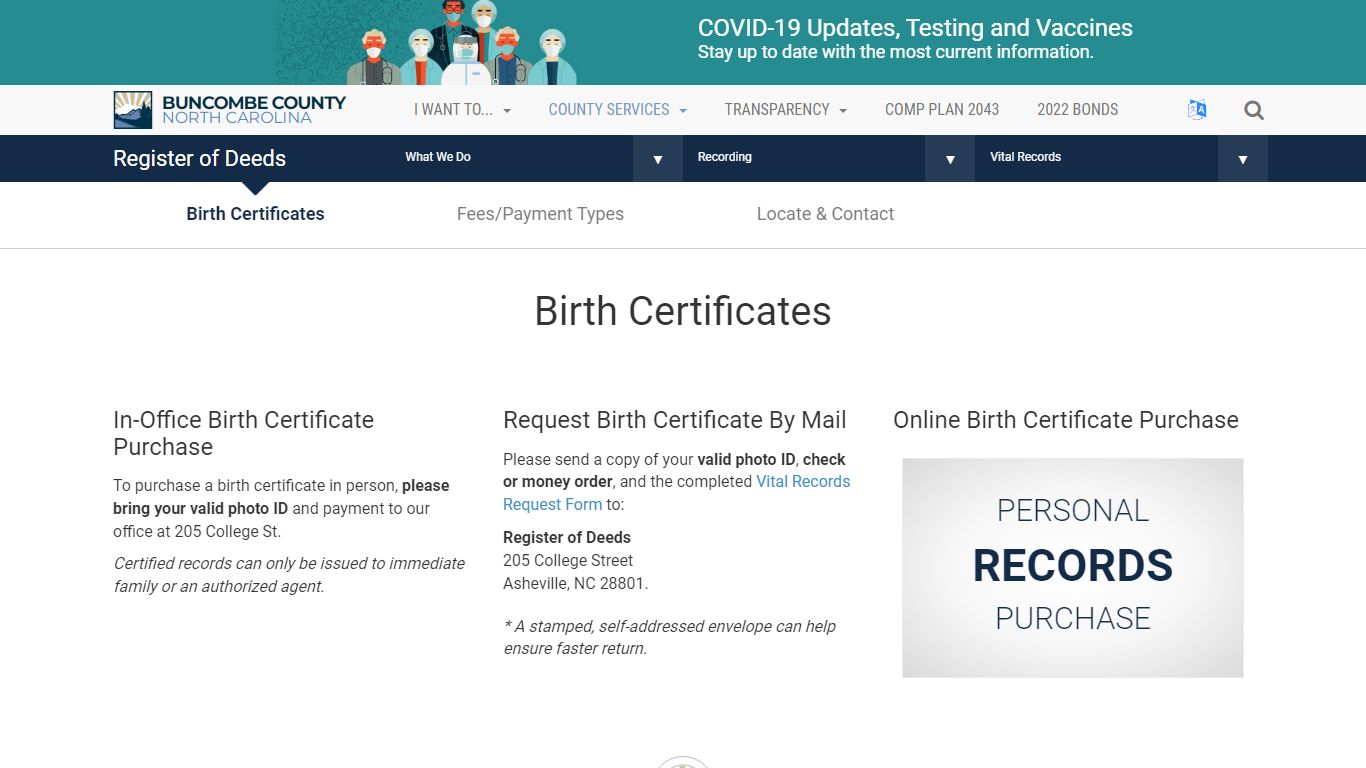Click the COVID masked people illustration

tap(462, 43)
